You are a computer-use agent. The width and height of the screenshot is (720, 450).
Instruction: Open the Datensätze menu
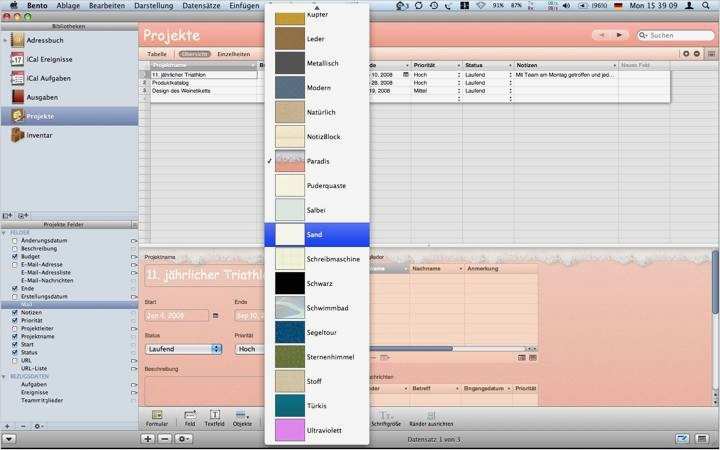201,6
